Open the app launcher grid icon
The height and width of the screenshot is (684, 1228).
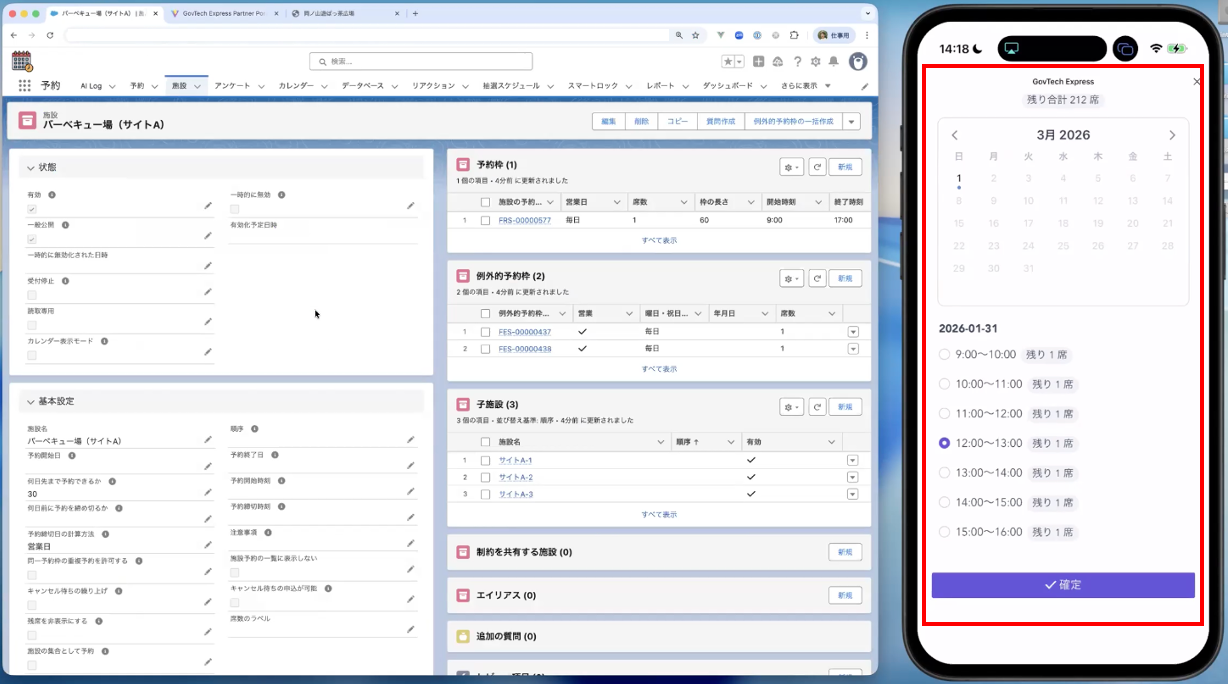(25, 86)
